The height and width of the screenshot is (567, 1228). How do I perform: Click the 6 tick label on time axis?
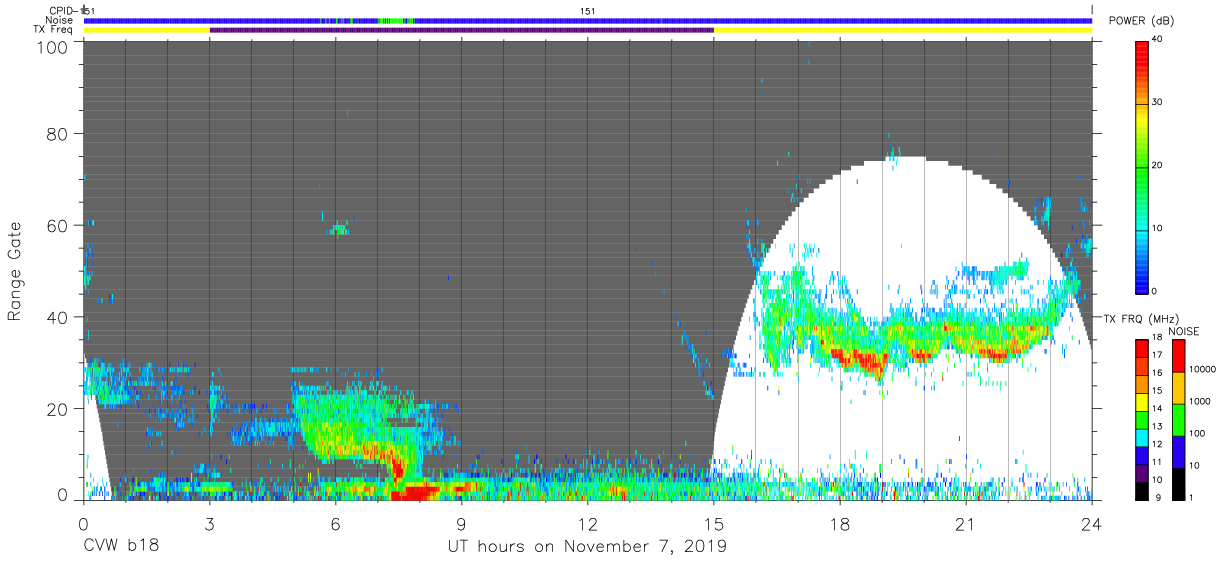click(x=335, y=524)
